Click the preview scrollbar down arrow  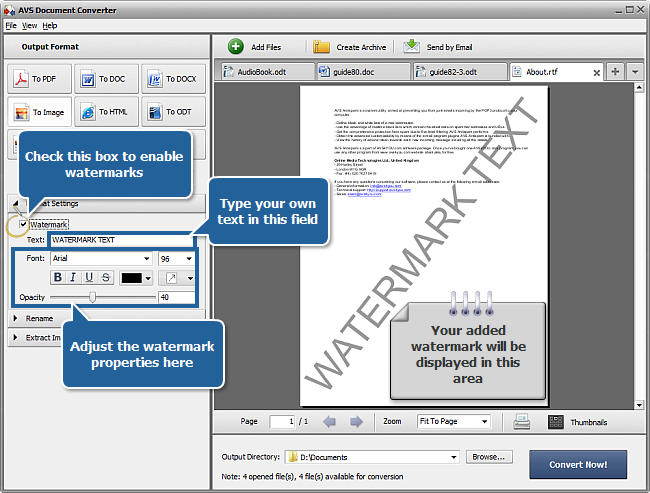(x=639, y=405)
